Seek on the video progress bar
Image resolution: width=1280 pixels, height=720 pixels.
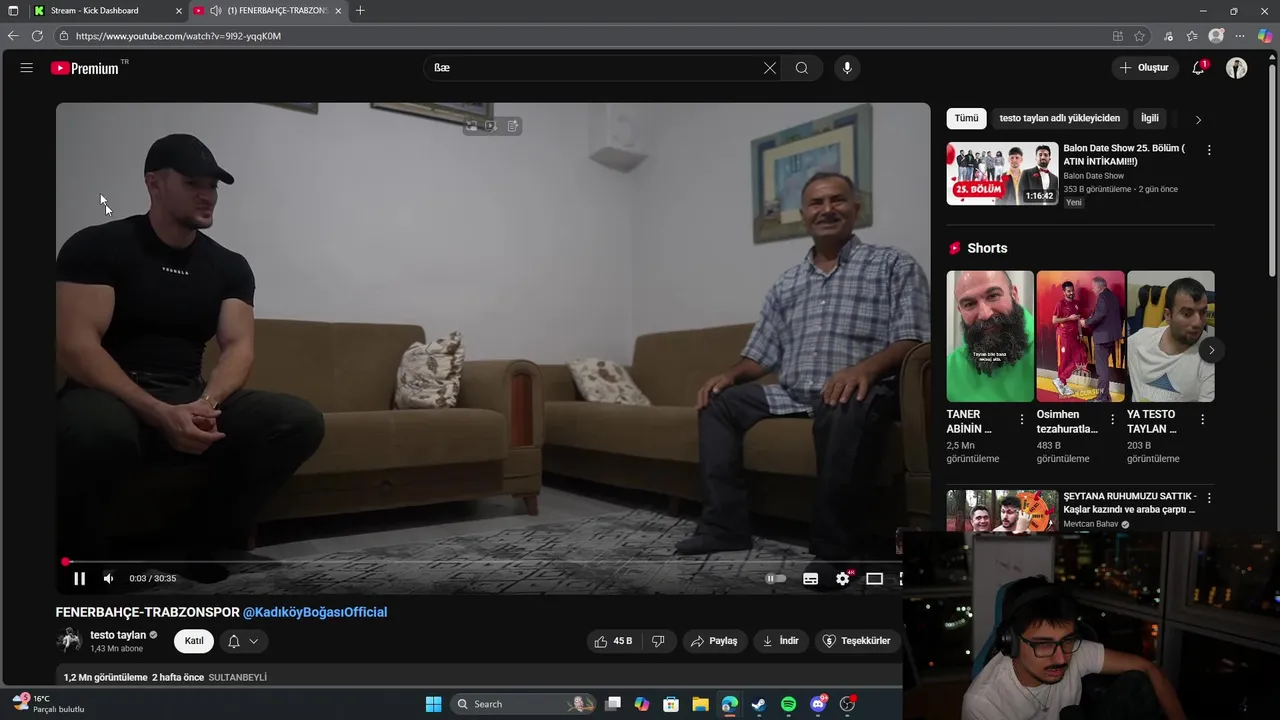[480, 562]
